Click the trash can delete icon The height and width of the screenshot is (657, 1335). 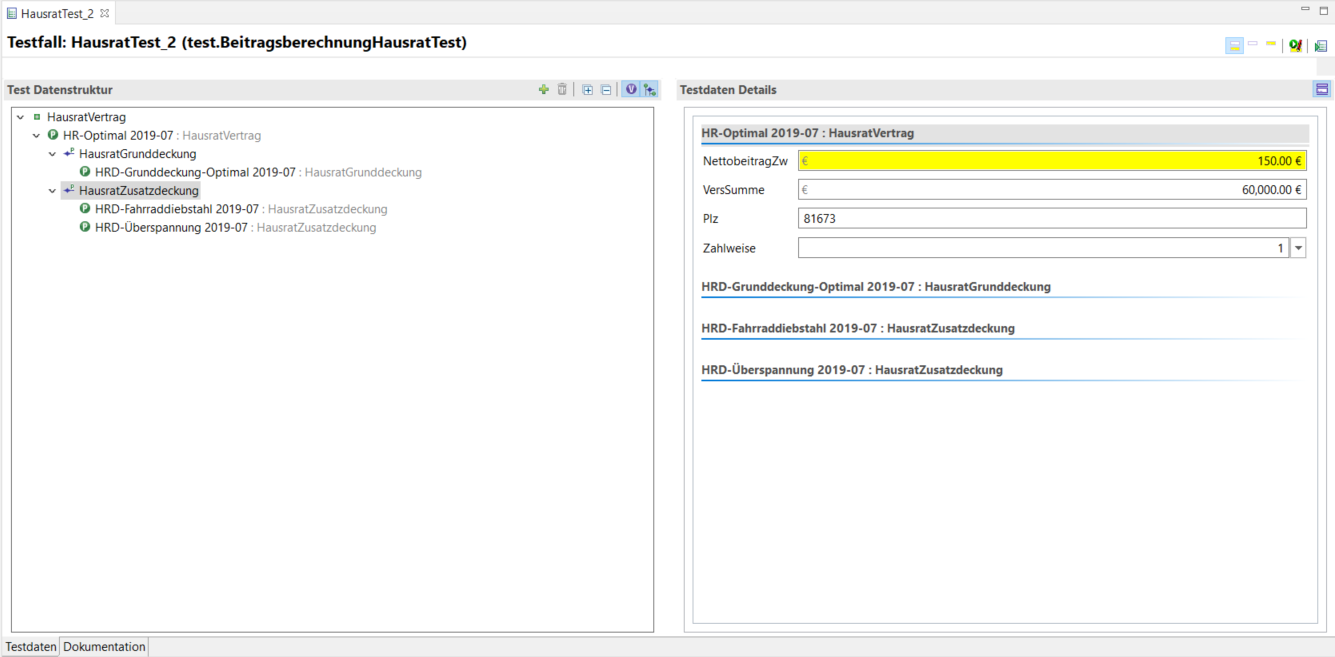(562, 90)
